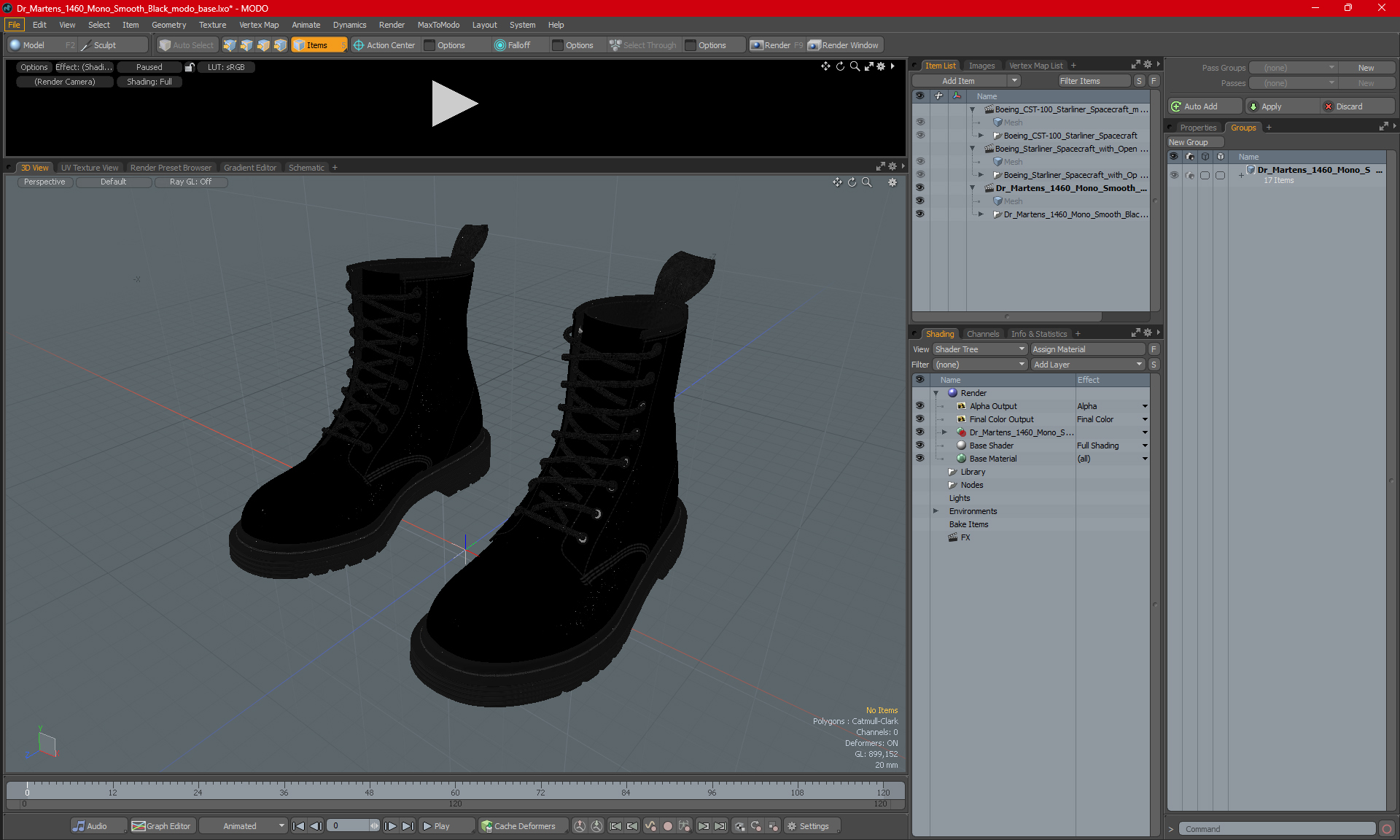Open the Geometry menu
1400x840 pixels.
168,25
